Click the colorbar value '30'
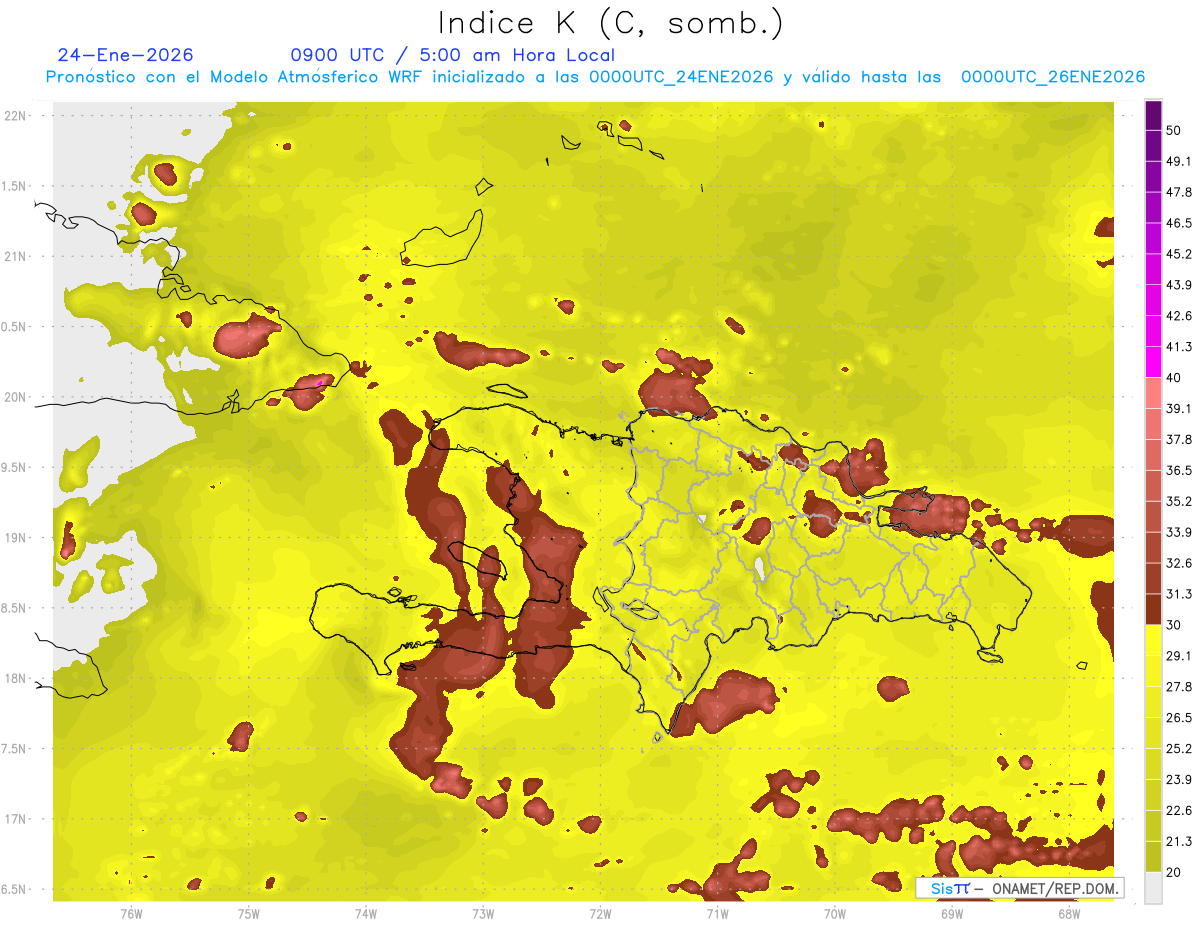 1174,625
